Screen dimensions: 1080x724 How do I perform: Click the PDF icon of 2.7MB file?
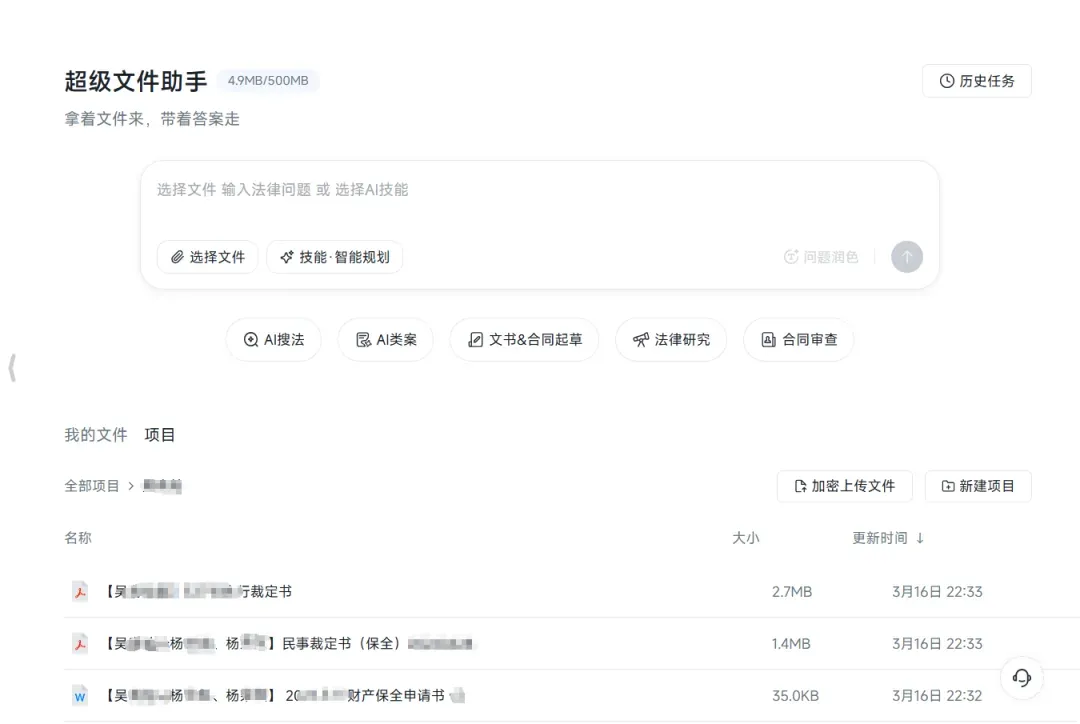tap(80, 592)
